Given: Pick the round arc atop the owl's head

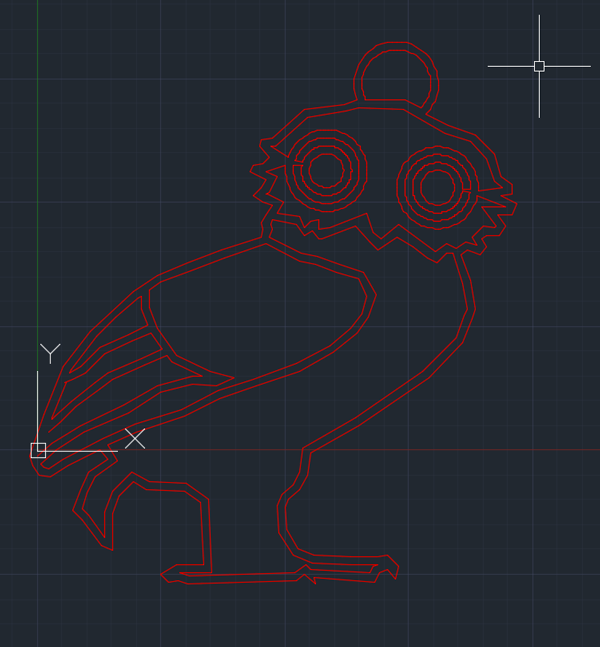Looking at the screenshot, I should 396,77.
